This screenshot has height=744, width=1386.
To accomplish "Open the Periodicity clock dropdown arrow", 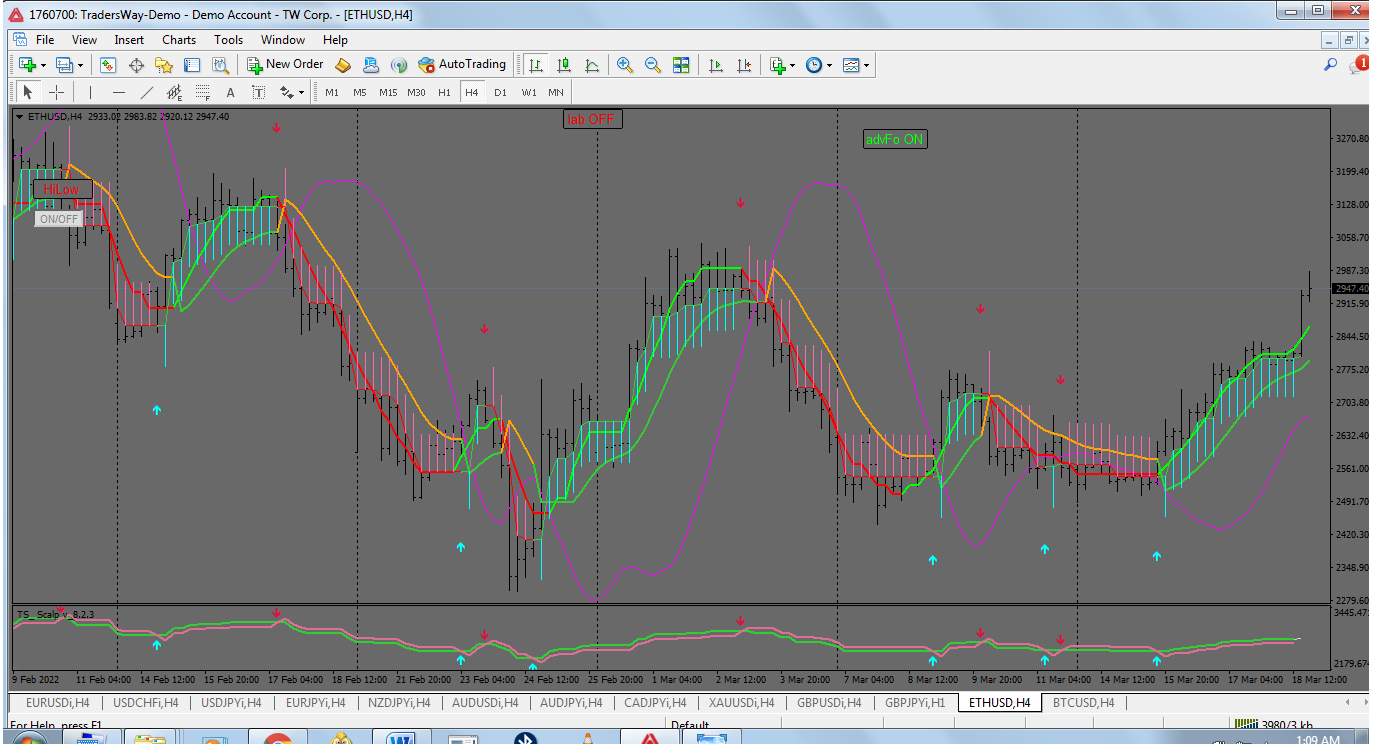I will (830, 66).
